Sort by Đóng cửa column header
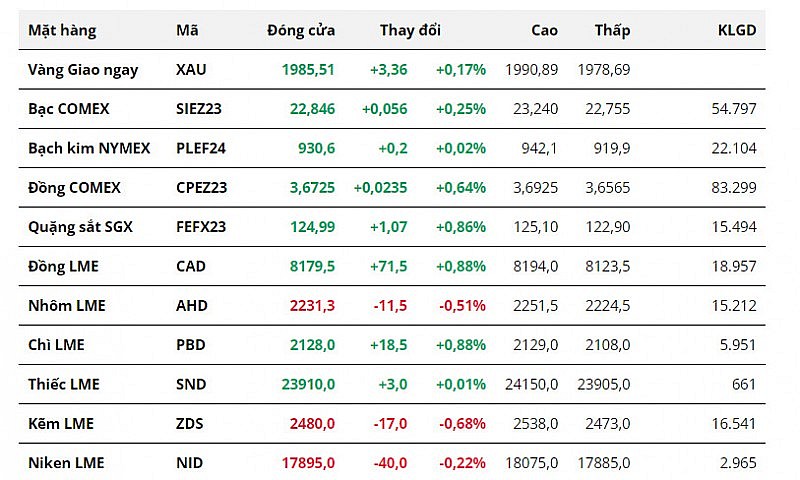The height and width of the screenshot is (480, 800). 301,30
